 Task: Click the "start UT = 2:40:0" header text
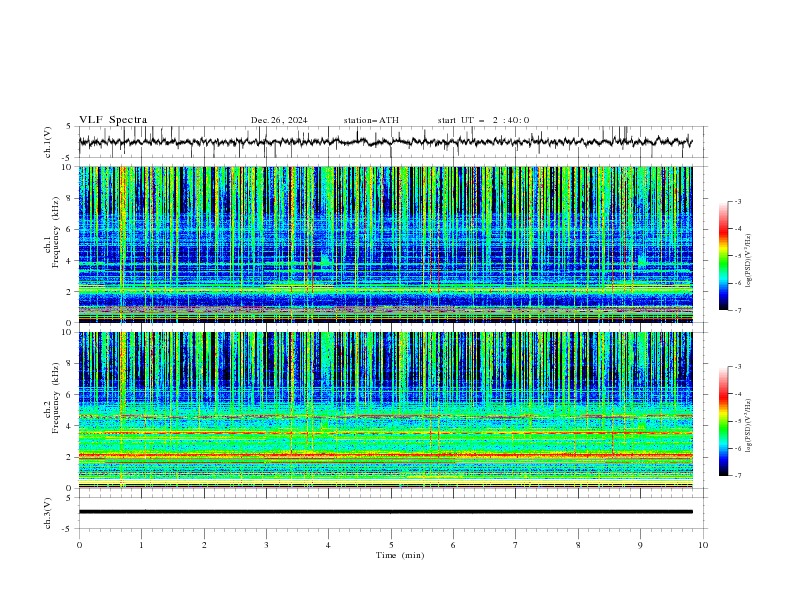pyautogui.click(x=483, y=120)
